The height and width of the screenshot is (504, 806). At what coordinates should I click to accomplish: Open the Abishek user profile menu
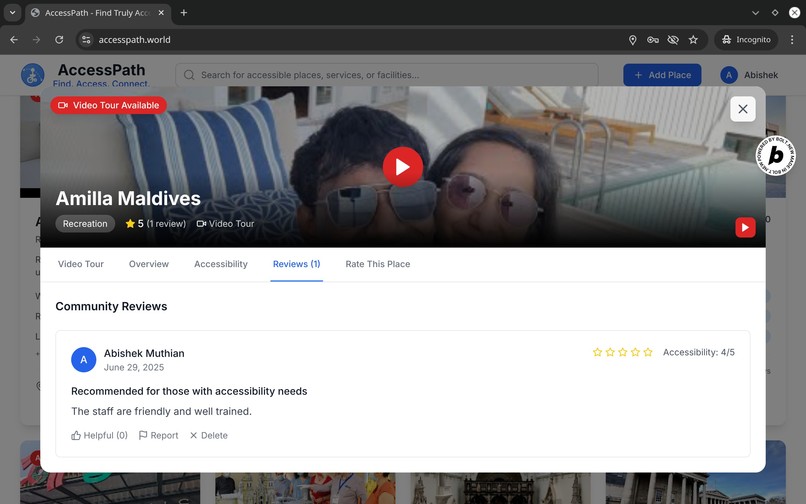(749, 75)
